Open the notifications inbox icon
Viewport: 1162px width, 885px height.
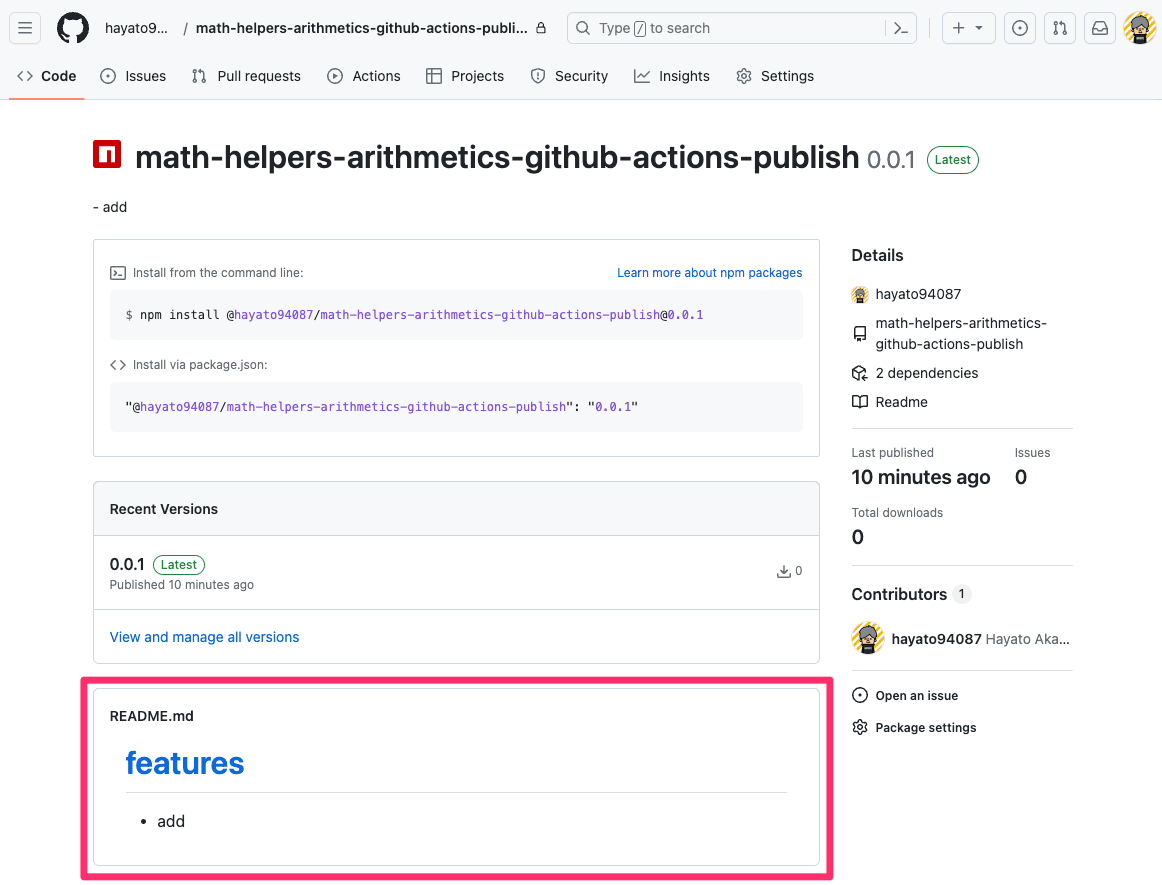coord(1100,28)
